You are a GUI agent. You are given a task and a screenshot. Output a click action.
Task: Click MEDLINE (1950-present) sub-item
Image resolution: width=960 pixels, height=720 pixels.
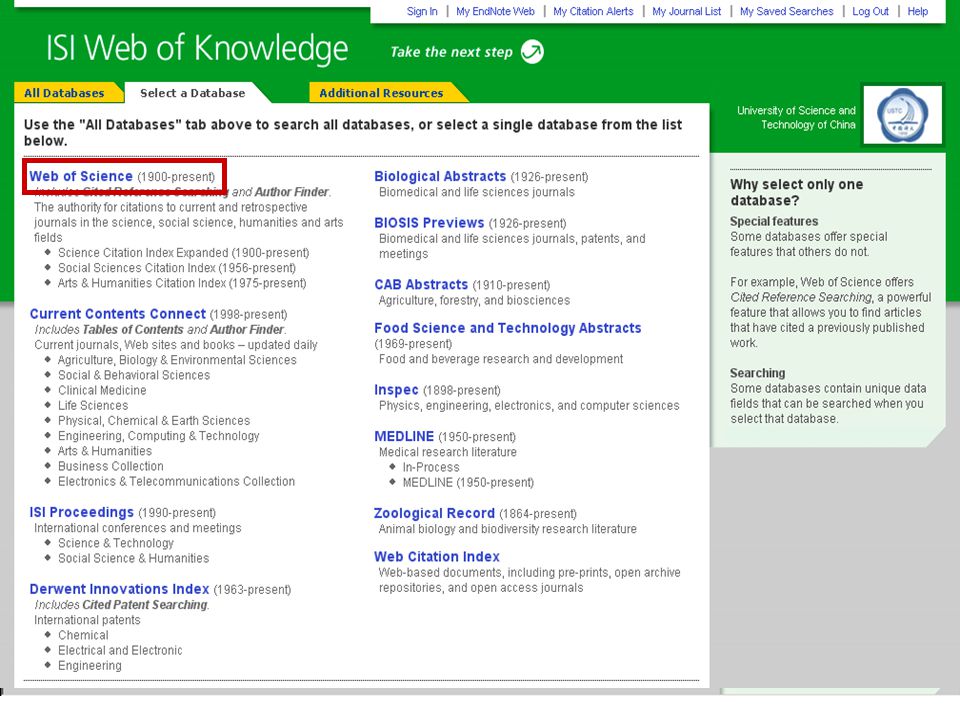[468, 482]
